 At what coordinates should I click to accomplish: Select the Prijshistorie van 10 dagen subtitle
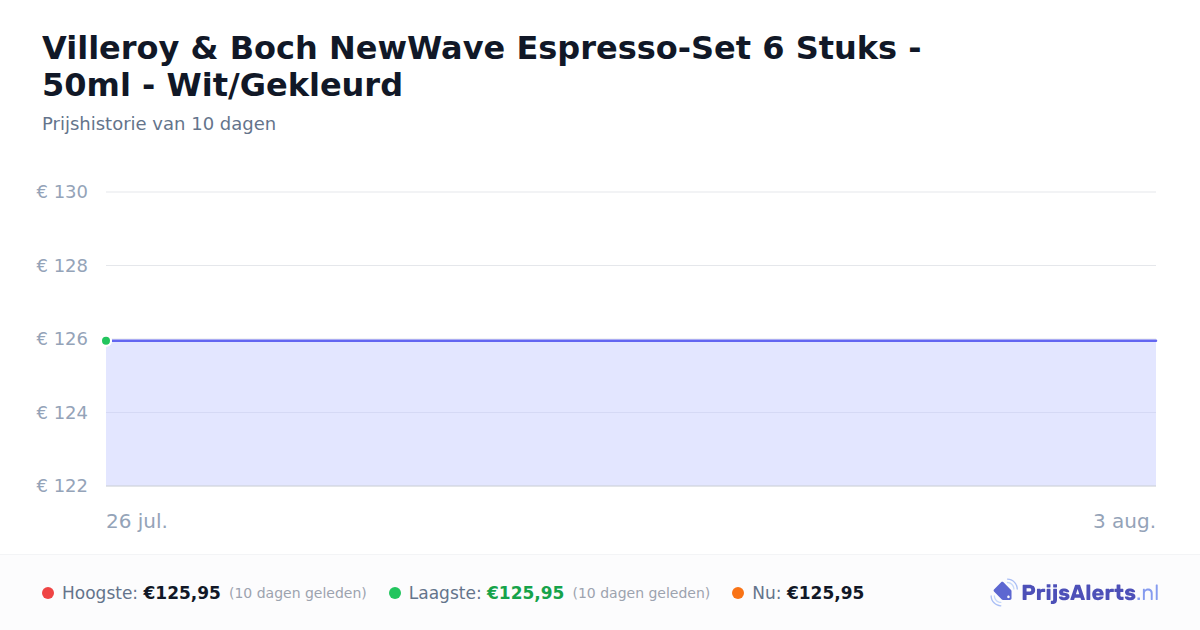pos(159,124)
